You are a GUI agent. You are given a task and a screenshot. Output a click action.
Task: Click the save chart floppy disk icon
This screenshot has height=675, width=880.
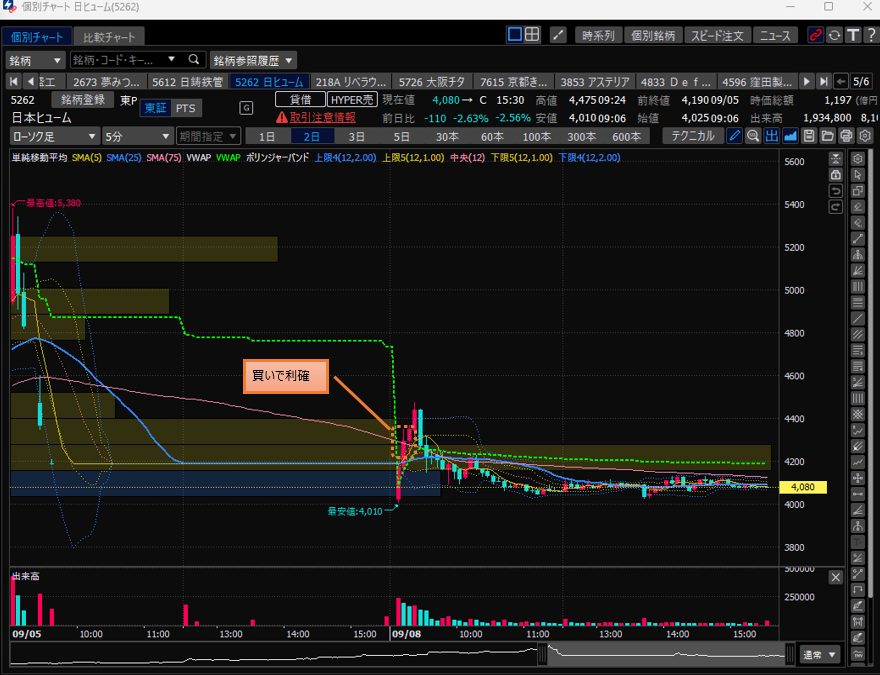coord(809,136)
